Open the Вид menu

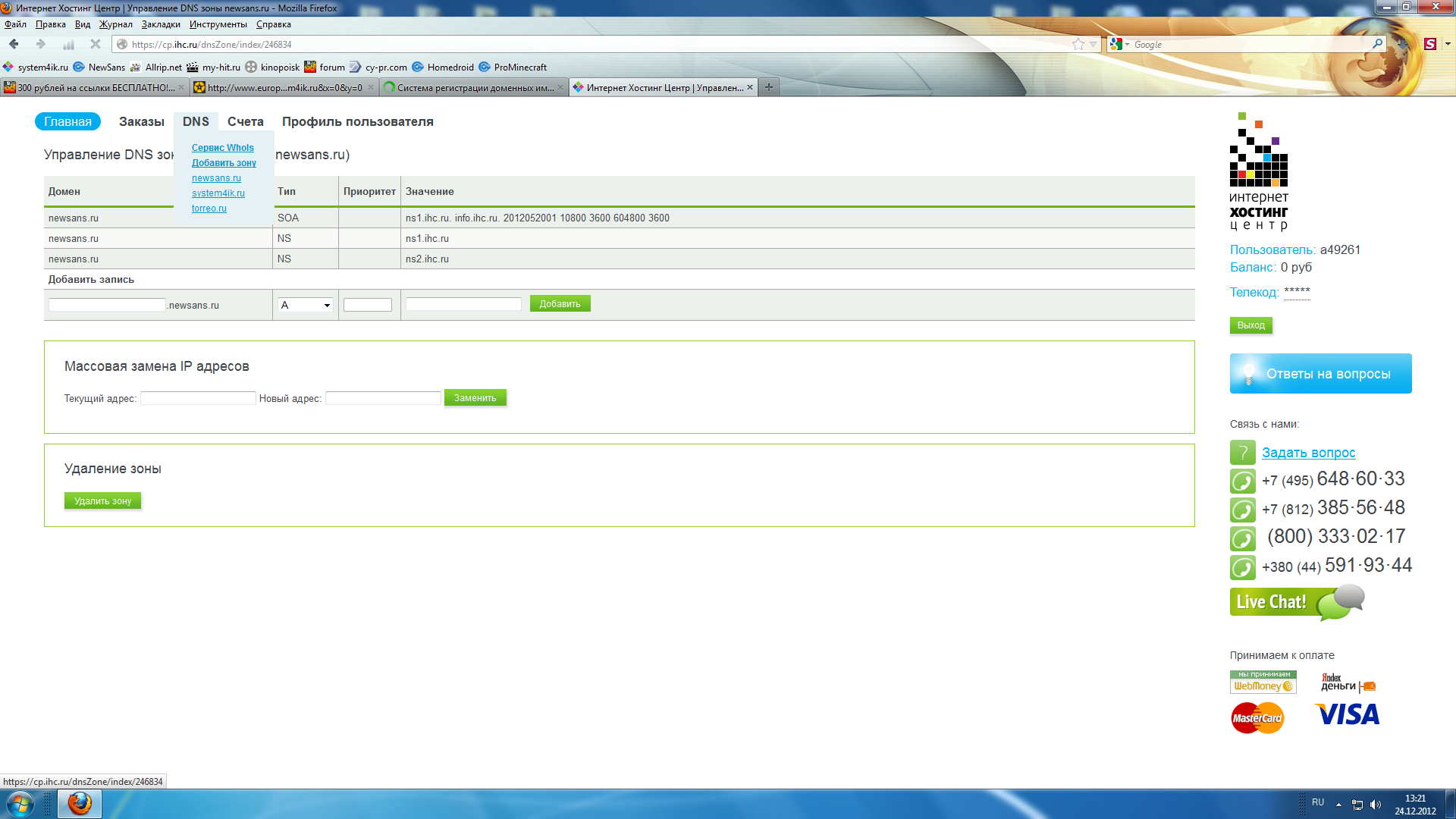(83, 24)
